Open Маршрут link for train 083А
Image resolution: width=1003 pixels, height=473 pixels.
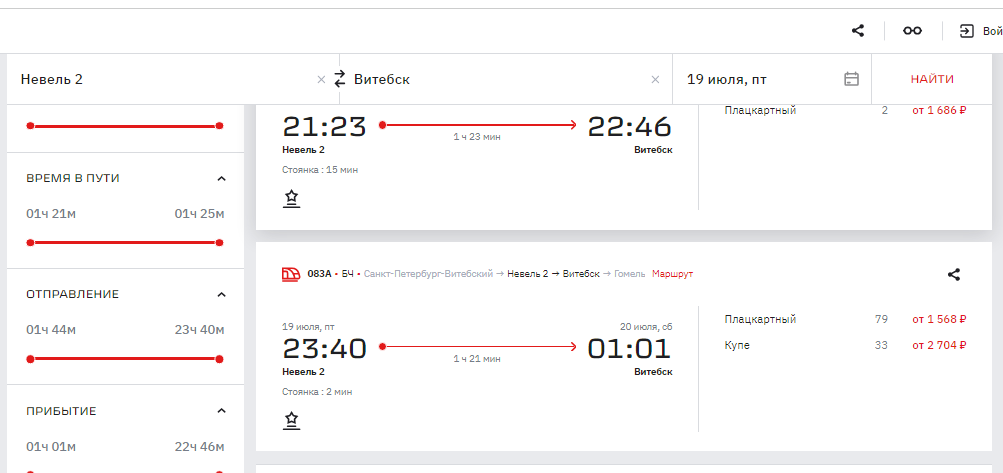(672, 274)
